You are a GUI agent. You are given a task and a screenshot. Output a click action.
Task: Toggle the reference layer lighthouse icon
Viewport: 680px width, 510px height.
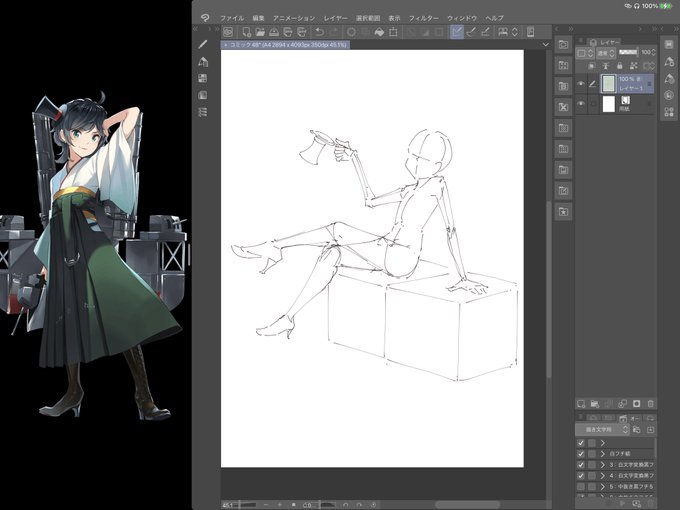click(x=606, y=66)
